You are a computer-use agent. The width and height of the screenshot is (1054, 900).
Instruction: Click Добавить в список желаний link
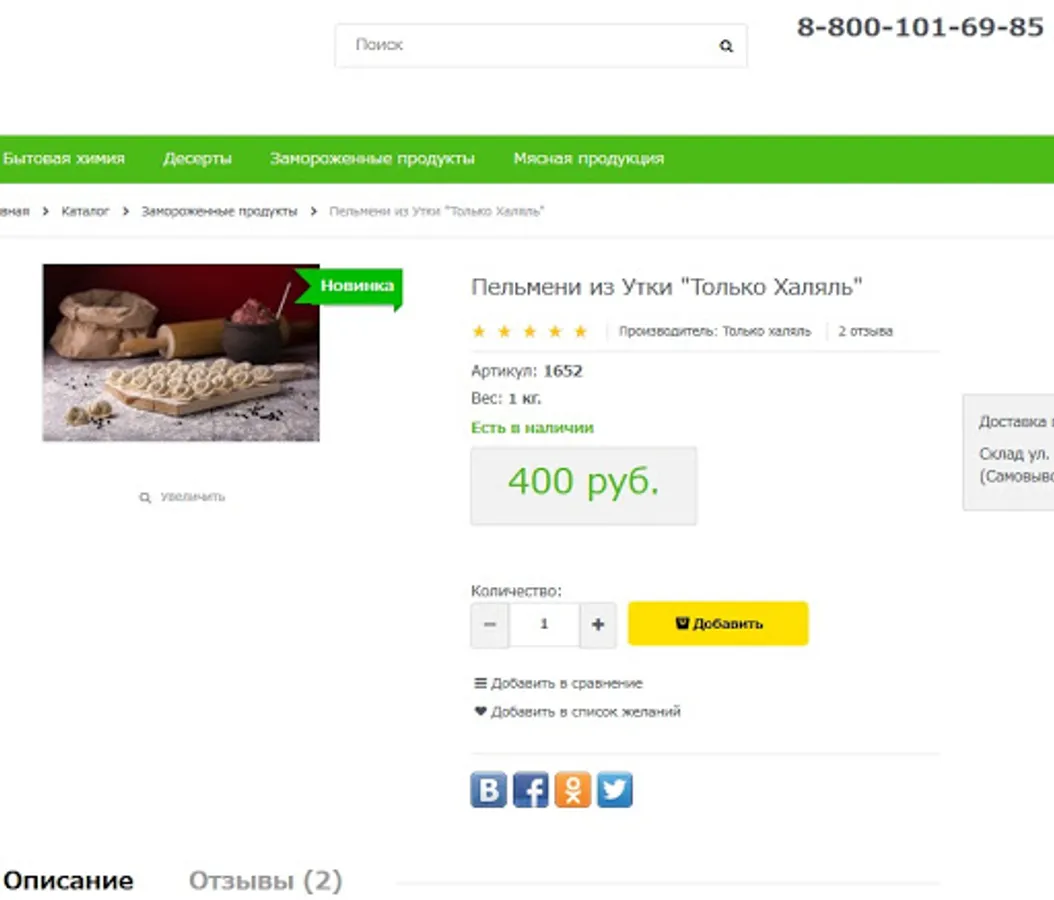point(577,712)
